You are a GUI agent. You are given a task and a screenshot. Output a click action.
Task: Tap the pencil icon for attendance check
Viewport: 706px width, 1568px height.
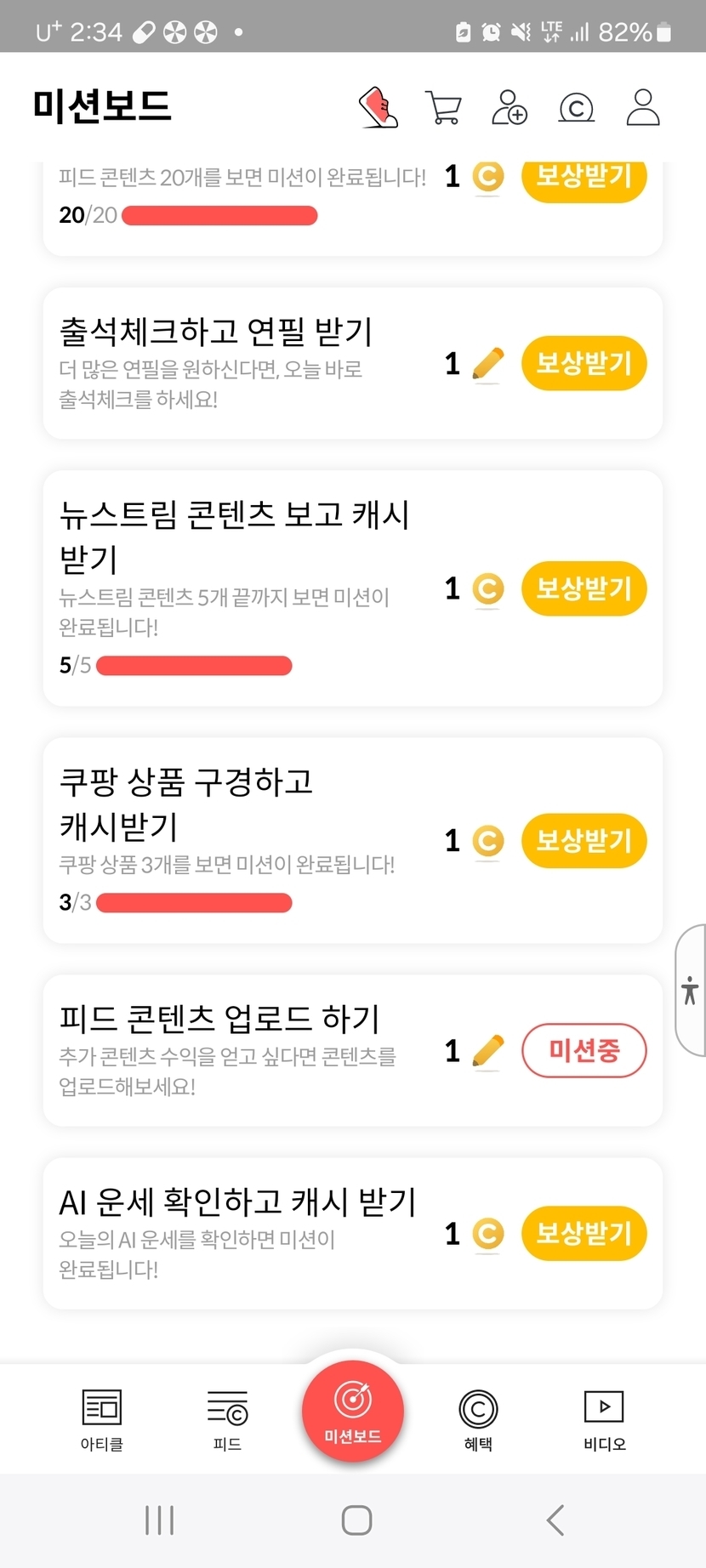coord(487,364)
